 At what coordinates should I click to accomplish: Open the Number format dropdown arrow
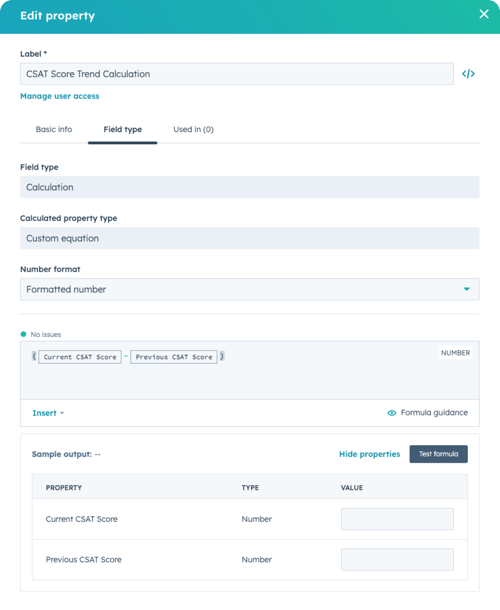(466, 289)
